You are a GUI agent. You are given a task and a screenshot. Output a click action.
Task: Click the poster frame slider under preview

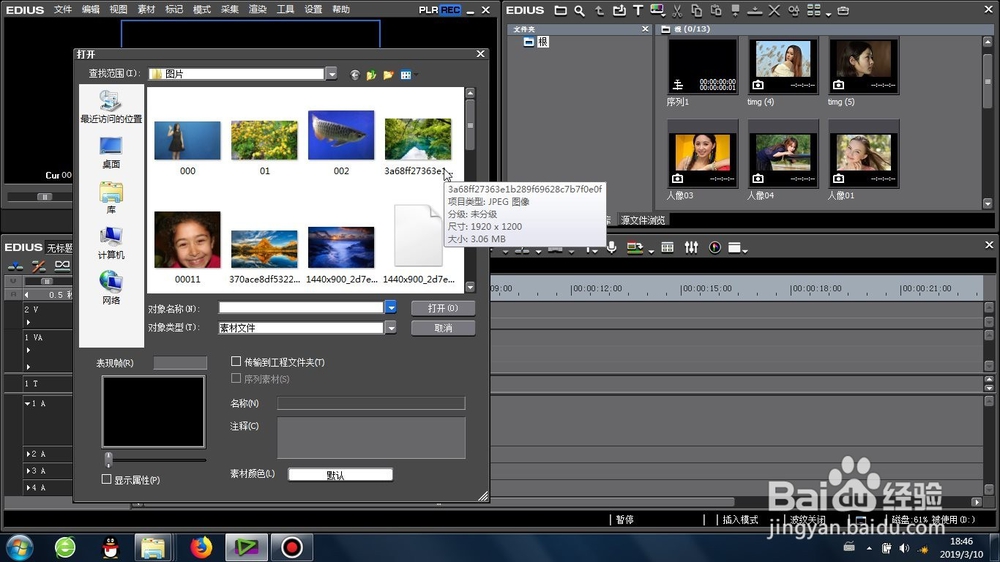pyautogui.click(x=108, y=459)
